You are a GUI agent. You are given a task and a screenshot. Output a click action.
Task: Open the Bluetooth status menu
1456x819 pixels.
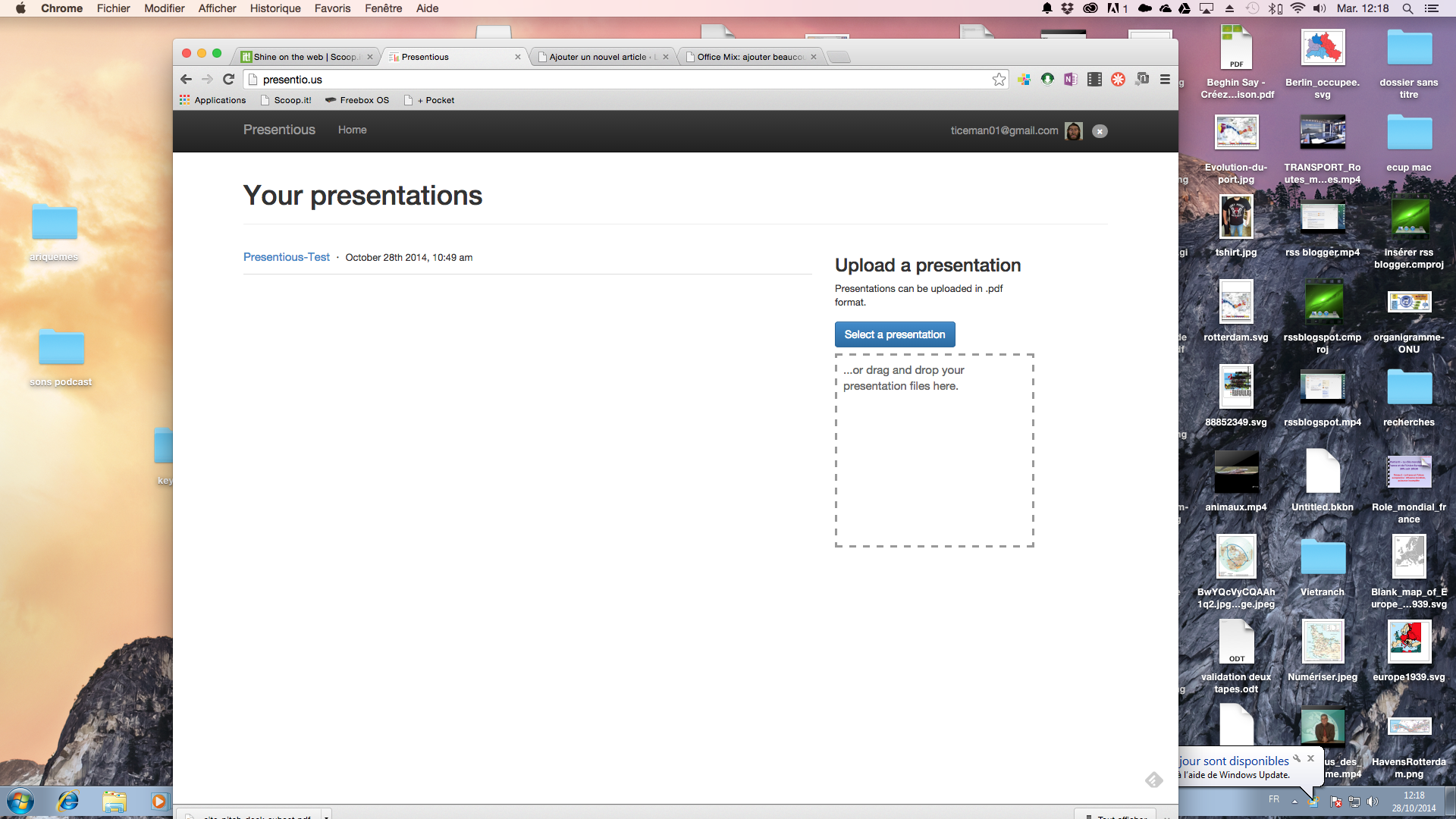pos(1276,8)
